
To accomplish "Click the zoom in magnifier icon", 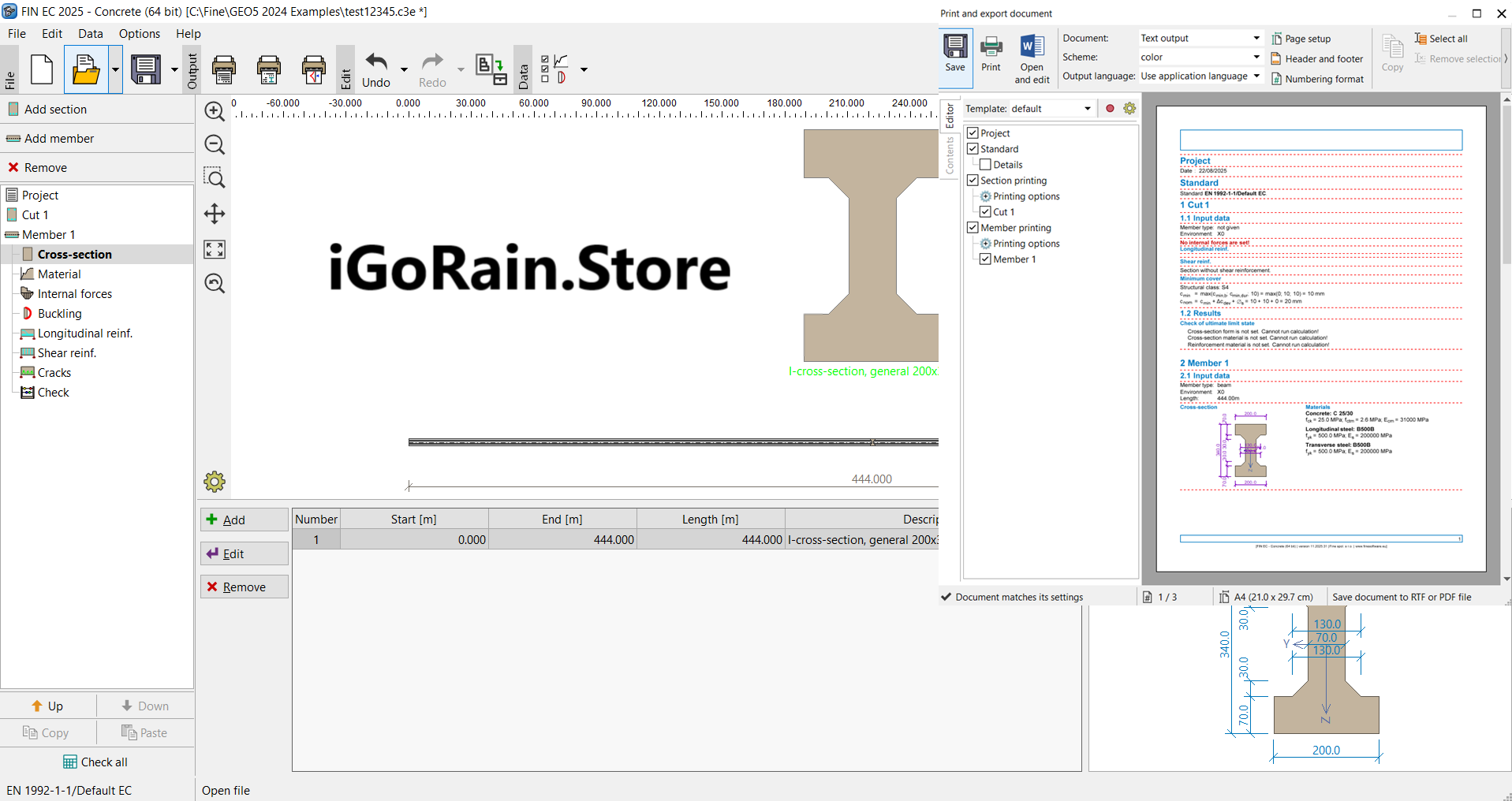I will [x=215, y=111].
